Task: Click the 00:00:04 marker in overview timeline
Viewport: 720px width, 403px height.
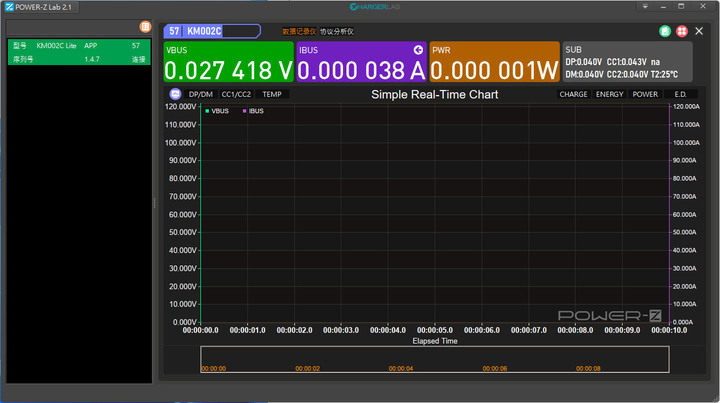Action: tap(401, 369)
